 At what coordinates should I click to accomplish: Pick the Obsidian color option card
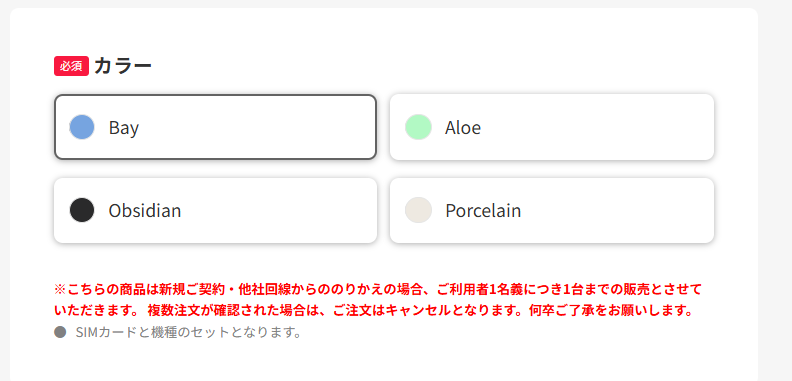[215, 210]
